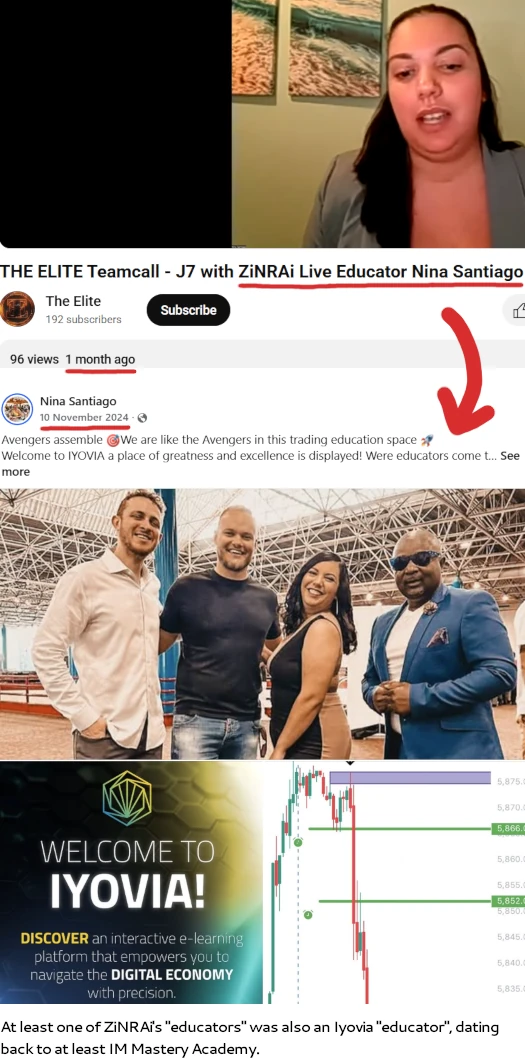Click the green 5,866 price label
This screenshot has height=1059, width=525.
pos(510,828)
